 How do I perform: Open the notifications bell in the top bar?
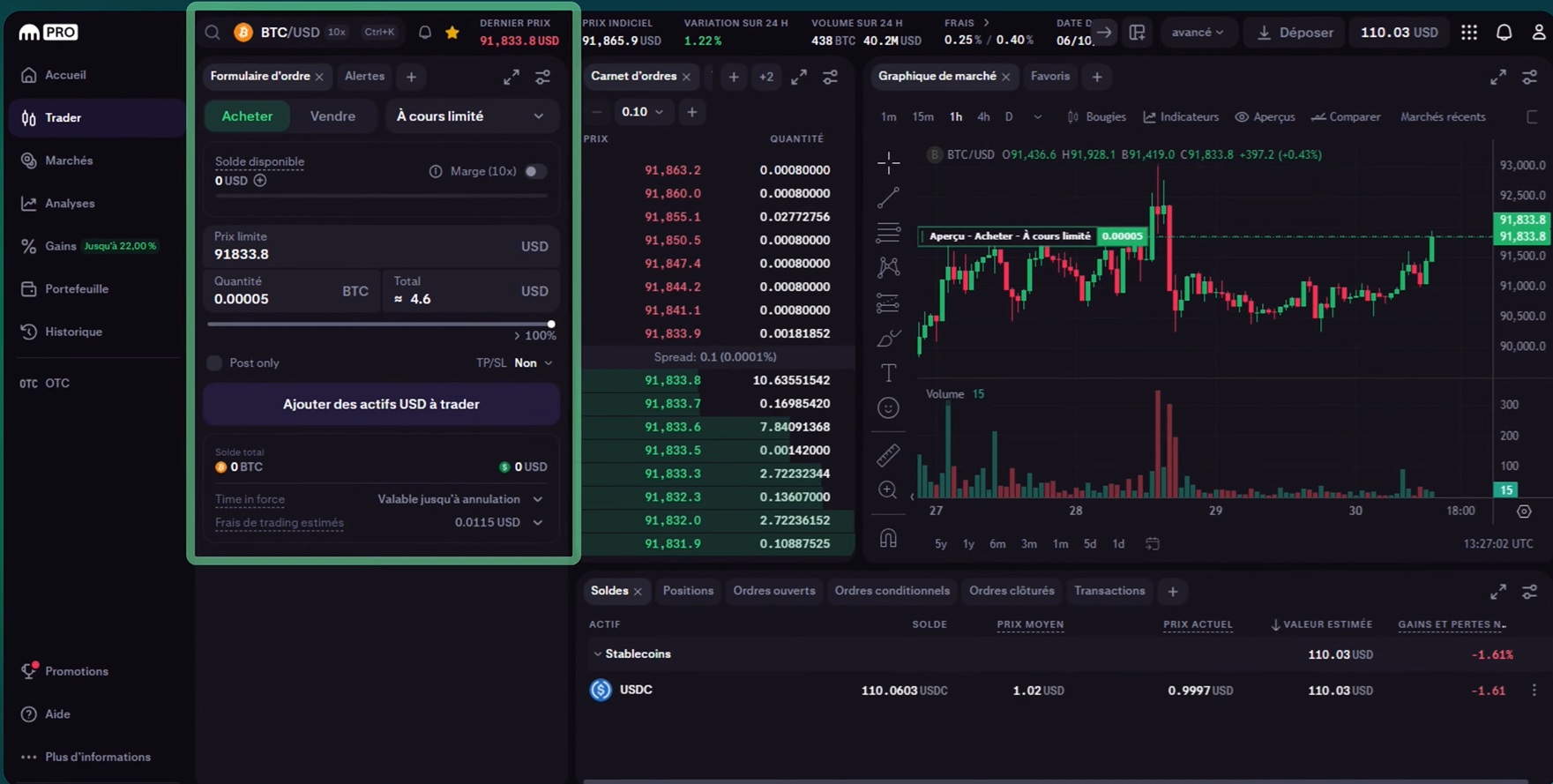coord(1504,33)
